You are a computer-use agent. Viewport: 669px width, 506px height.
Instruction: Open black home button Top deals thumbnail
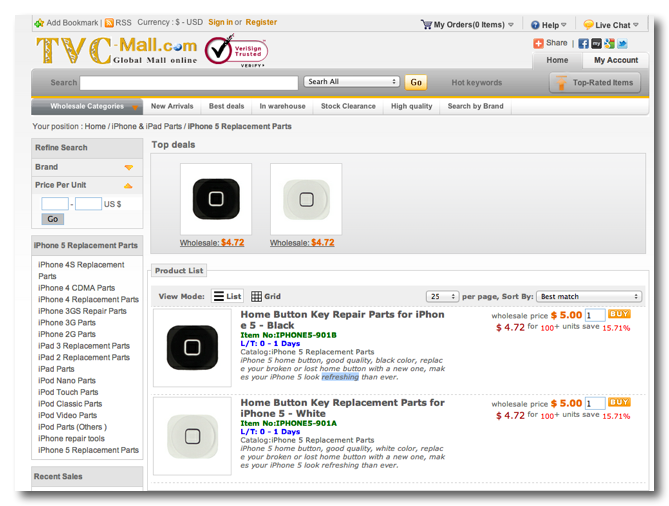216,199
